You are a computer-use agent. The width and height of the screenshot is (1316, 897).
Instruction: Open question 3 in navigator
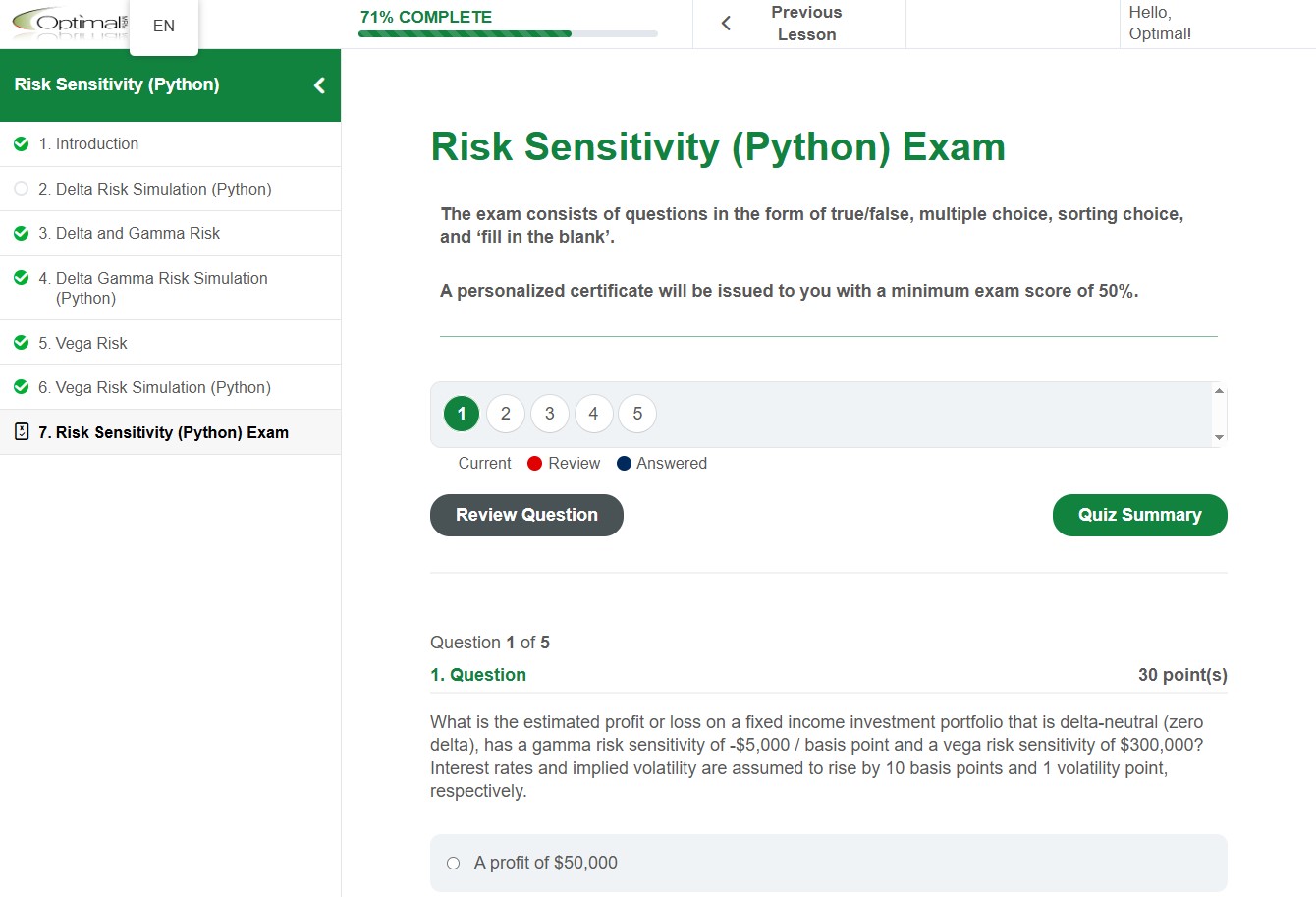coord(550,414)
